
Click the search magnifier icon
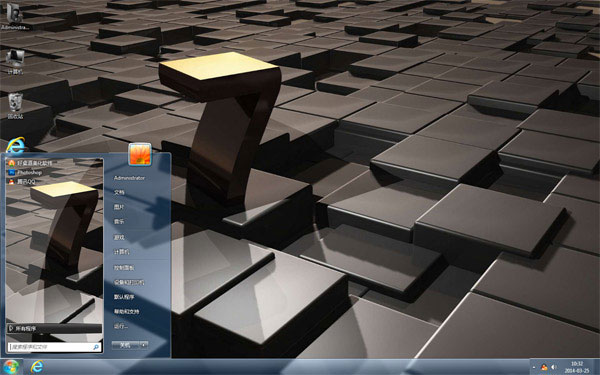point(96,347)
